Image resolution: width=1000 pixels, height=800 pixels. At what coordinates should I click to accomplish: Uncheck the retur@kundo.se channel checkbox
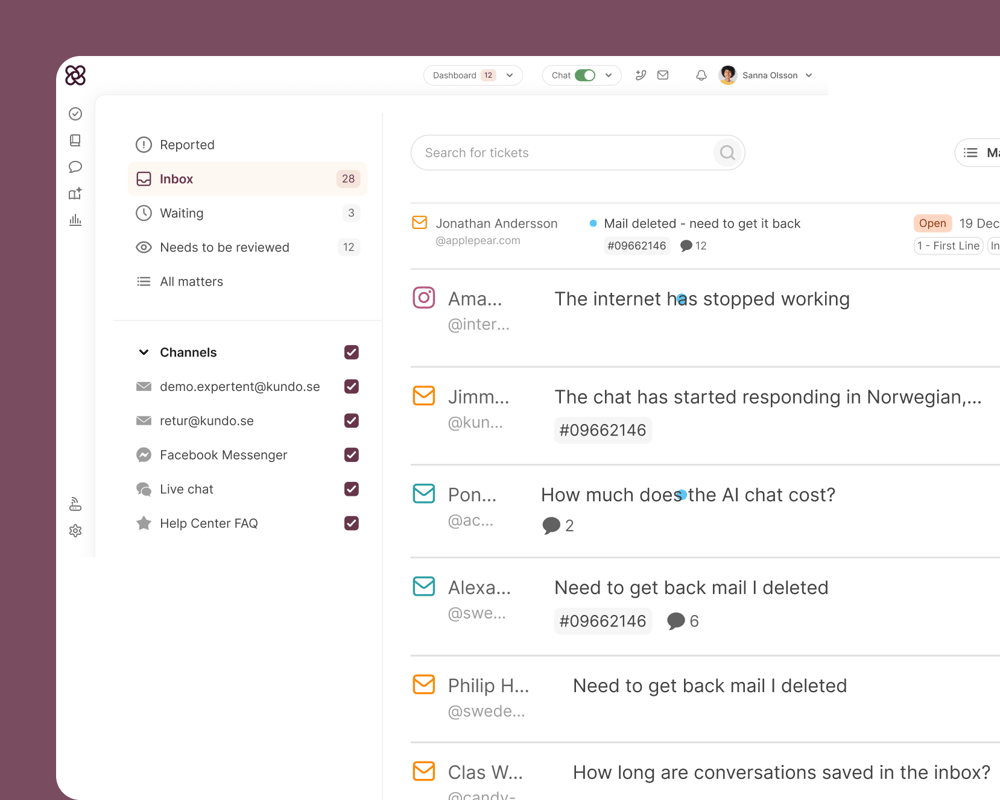point(351,421)
